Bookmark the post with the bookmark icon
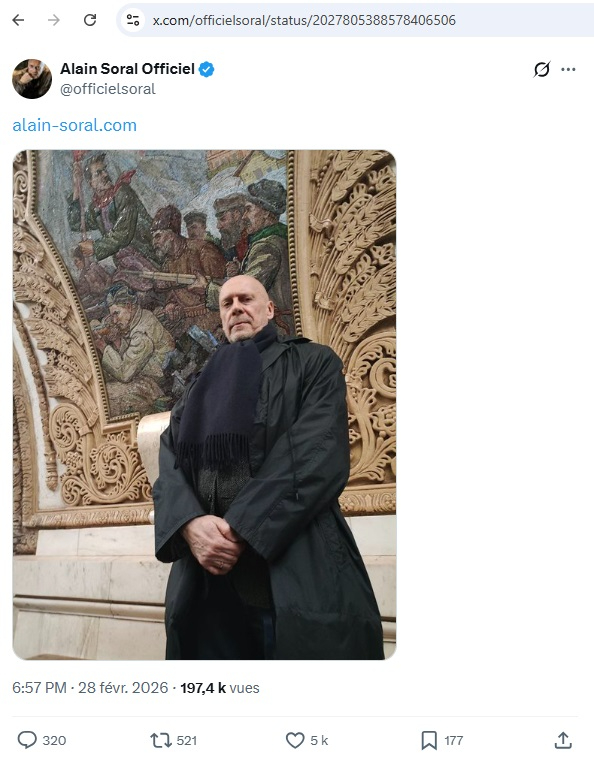Screen dimensions: 594x758 [429, 740]
